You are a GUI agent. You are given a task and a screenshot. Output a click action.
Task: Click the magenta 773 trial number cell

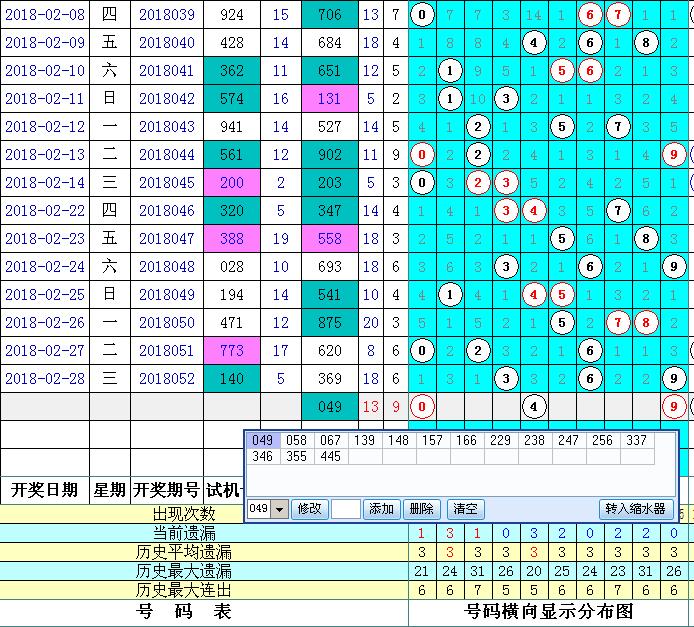point(231,351)
